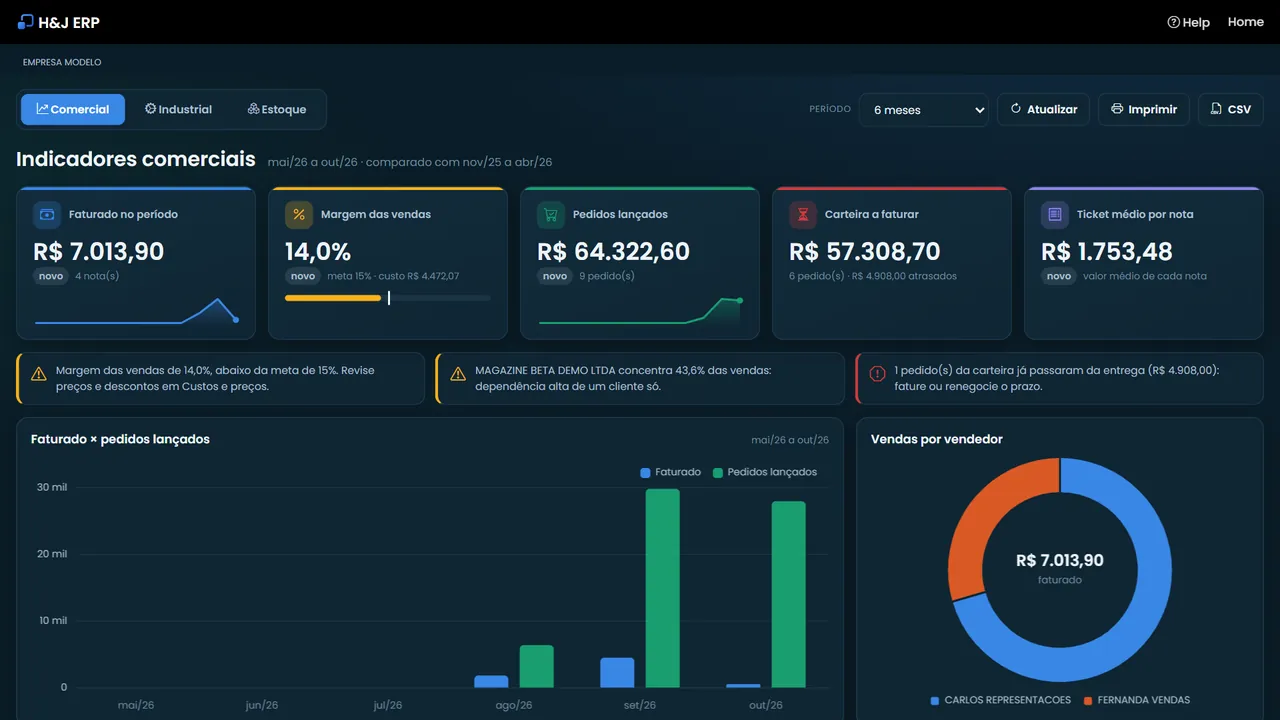Click the green out/26 Pedidos lançados bar

789,595
